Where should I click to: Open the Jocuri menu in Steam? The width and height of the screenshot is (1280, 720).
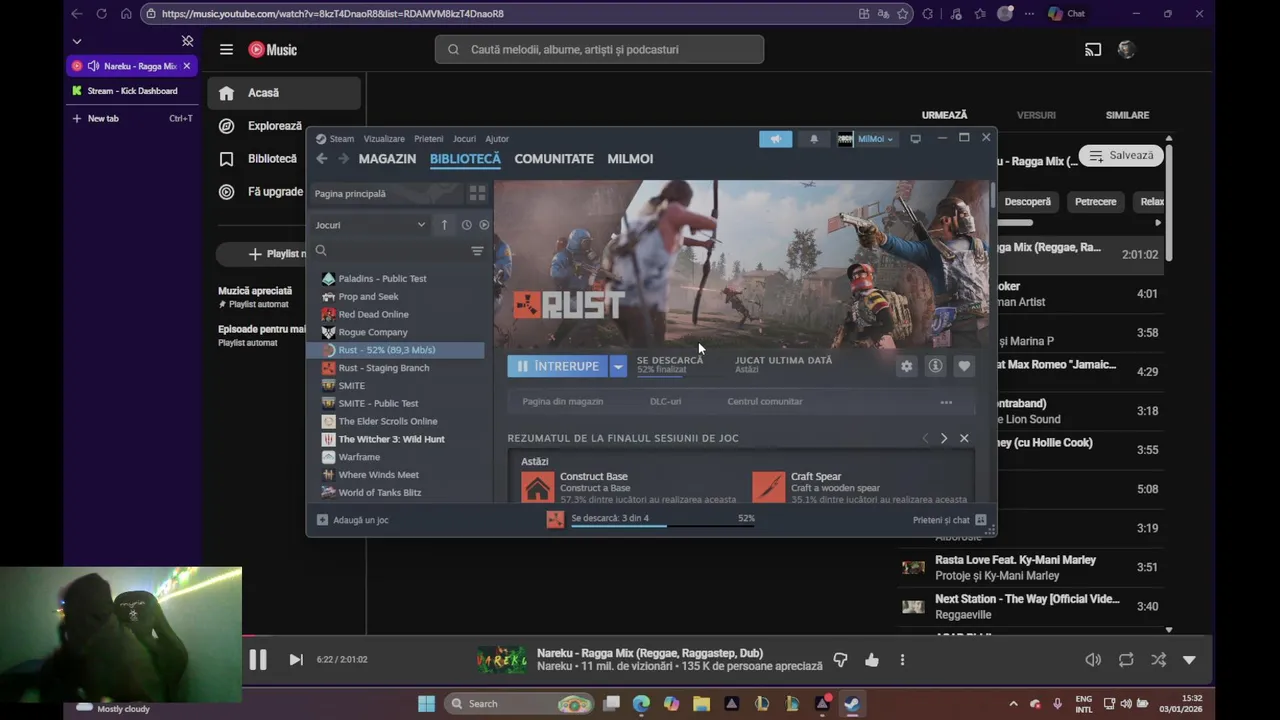[464, 139]
